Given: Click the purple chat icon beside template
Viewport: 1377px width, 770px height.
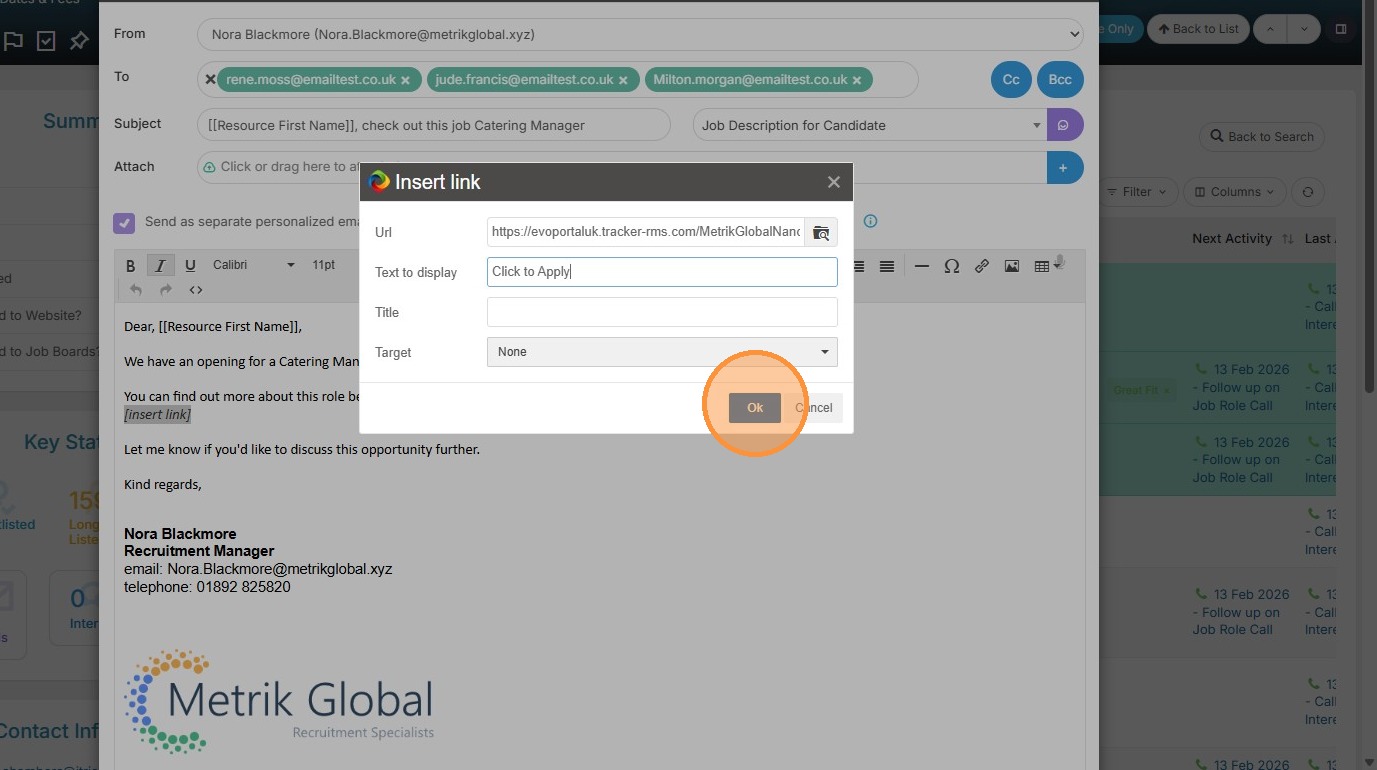Looking at the screenshot, I should tap(1065, 125).
